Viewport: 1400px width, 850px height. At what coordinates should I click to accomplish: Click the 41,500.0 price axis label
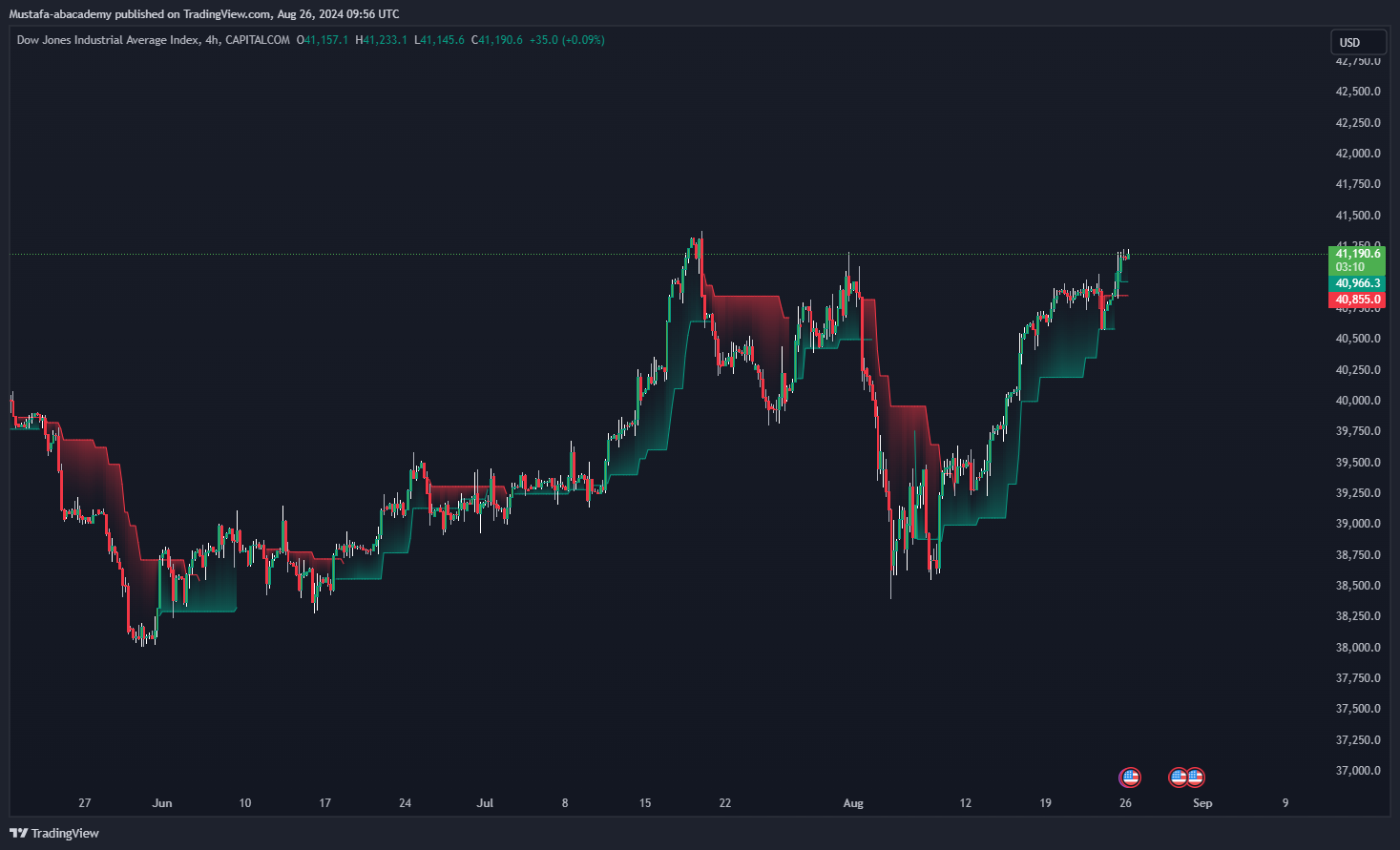pyautogui.click(x=1358, y=216)
